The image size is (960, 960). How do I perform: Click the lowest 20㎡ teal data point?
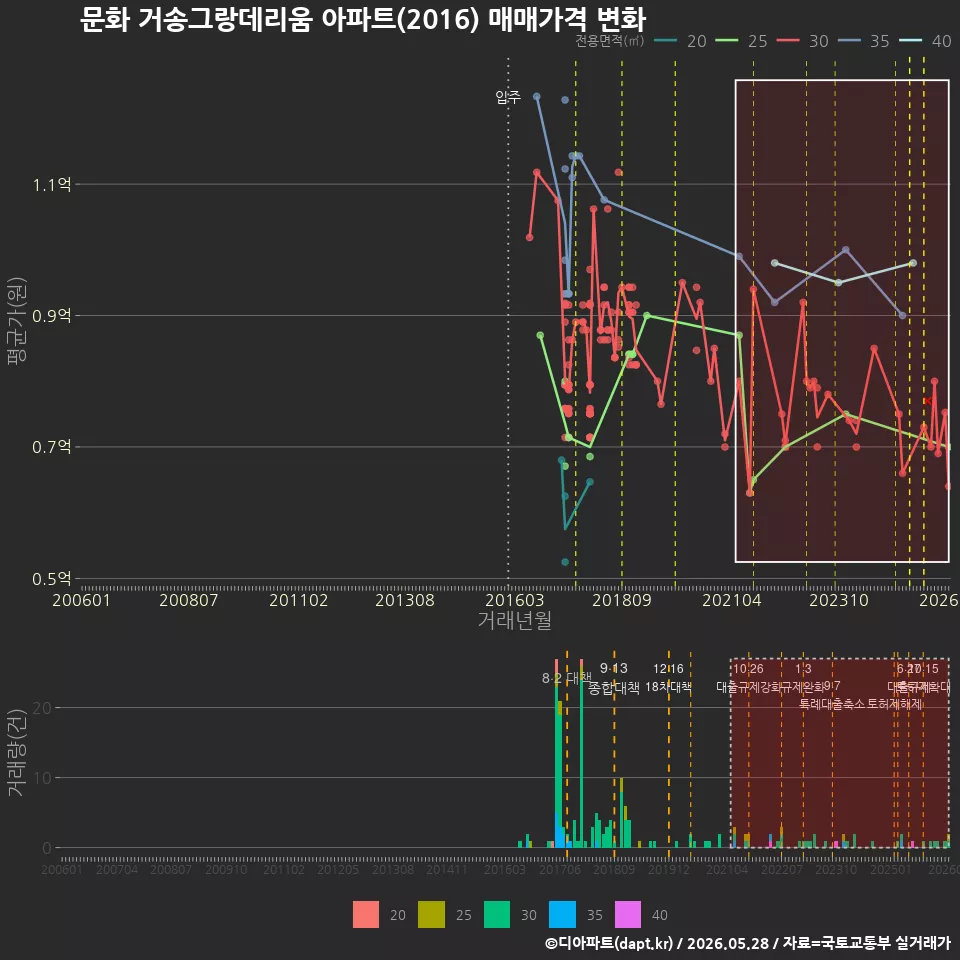[565, 562]
